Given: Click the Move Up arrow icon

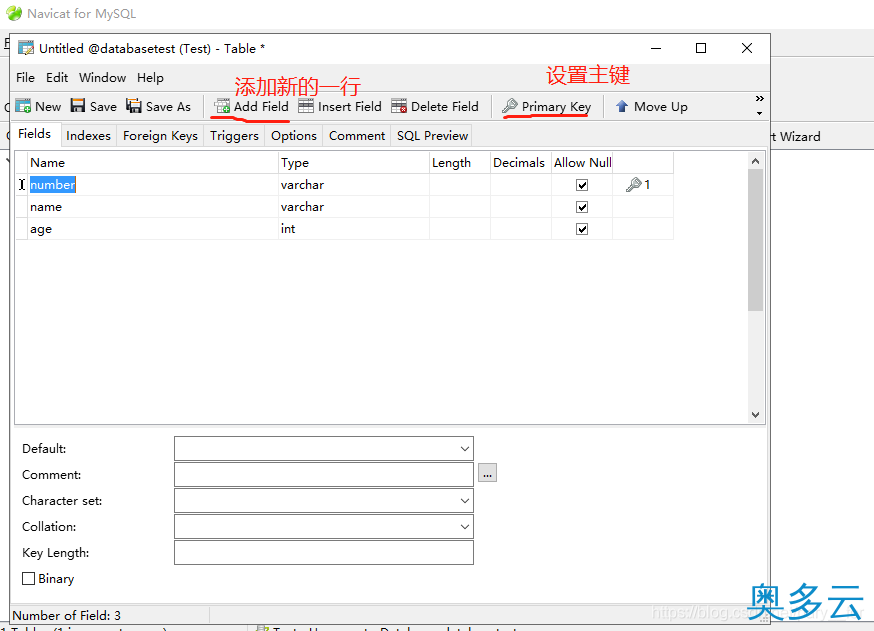Looking at the screenshot, I should click(x=622, y=106).
